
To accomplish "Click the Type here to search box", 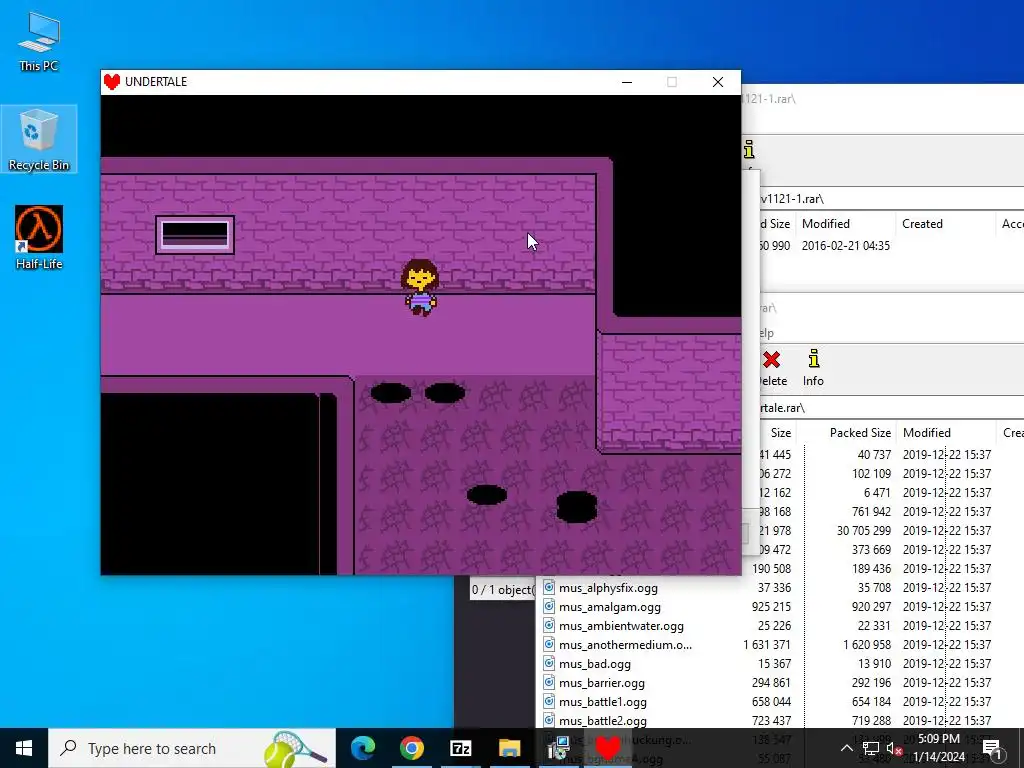I will pyautogui.click(x=192, y=748).
